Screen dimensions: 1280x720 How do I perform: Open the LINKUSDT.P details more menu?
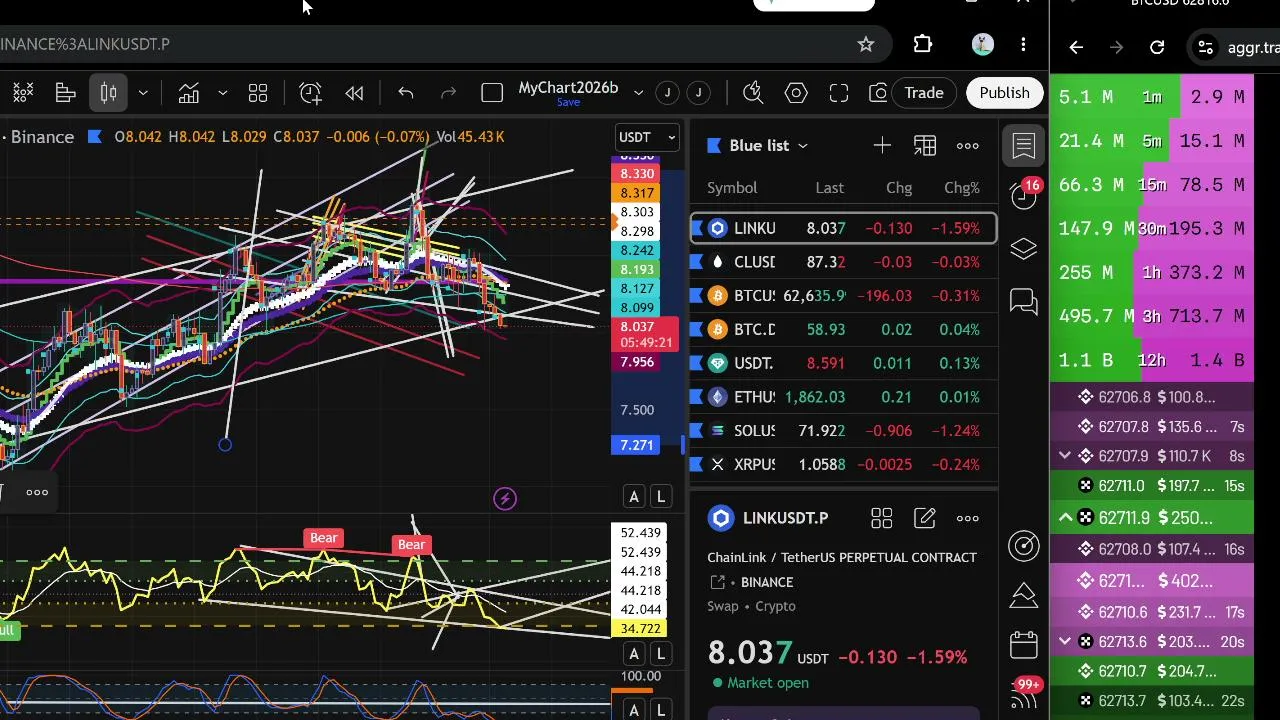tap(968, 518)
